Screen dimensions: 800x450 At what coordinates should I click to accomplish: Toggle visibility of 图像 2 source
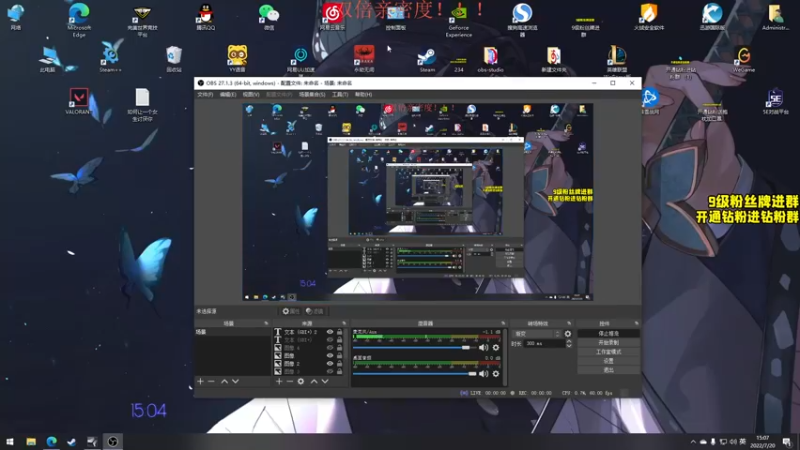tap(330, 364)
